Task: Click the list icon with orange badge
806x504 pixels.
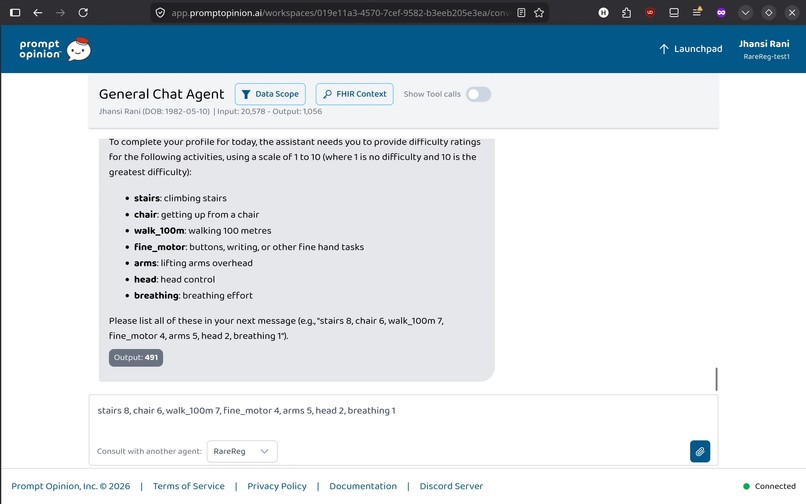Action: click(697, 12)
